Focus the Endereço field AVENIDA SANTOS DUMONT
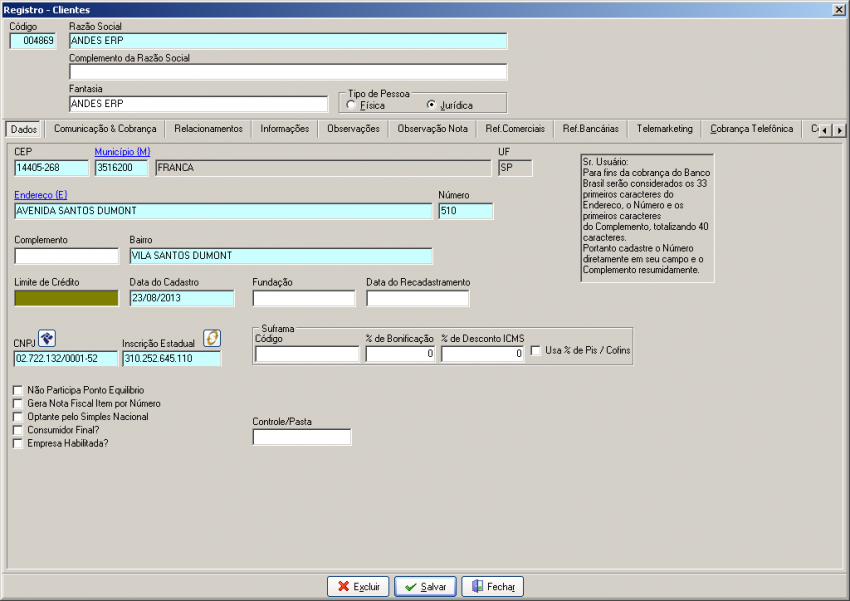 pos(223,211)
